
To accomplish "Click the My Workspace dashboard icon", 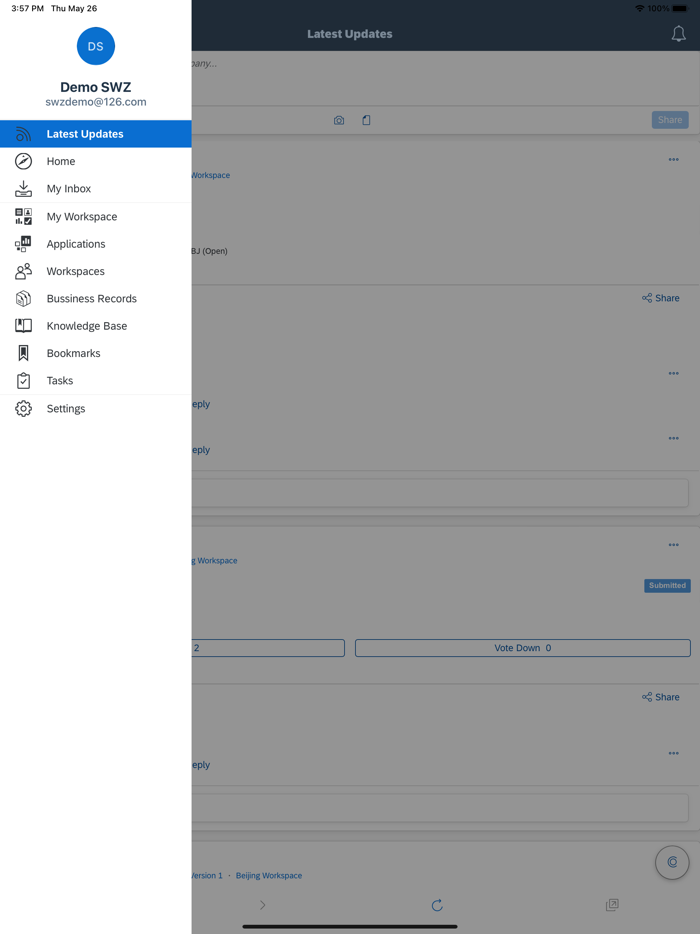I will (x=23, y=216).
